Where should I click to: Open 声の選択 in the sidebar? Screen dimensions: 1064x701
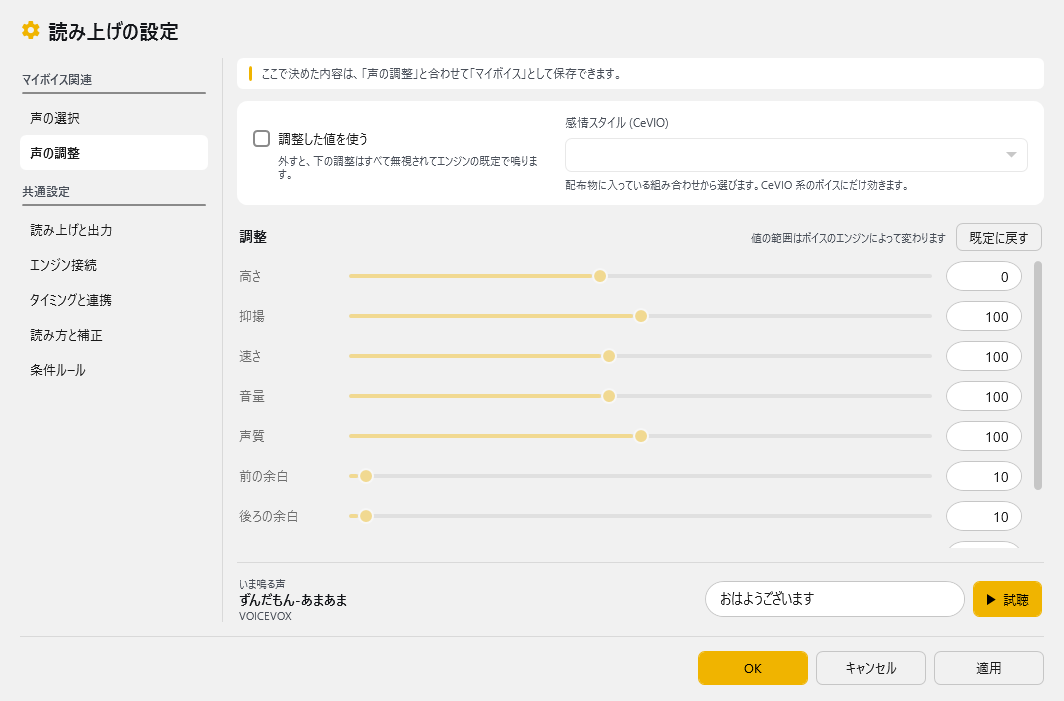click(113, 118)
